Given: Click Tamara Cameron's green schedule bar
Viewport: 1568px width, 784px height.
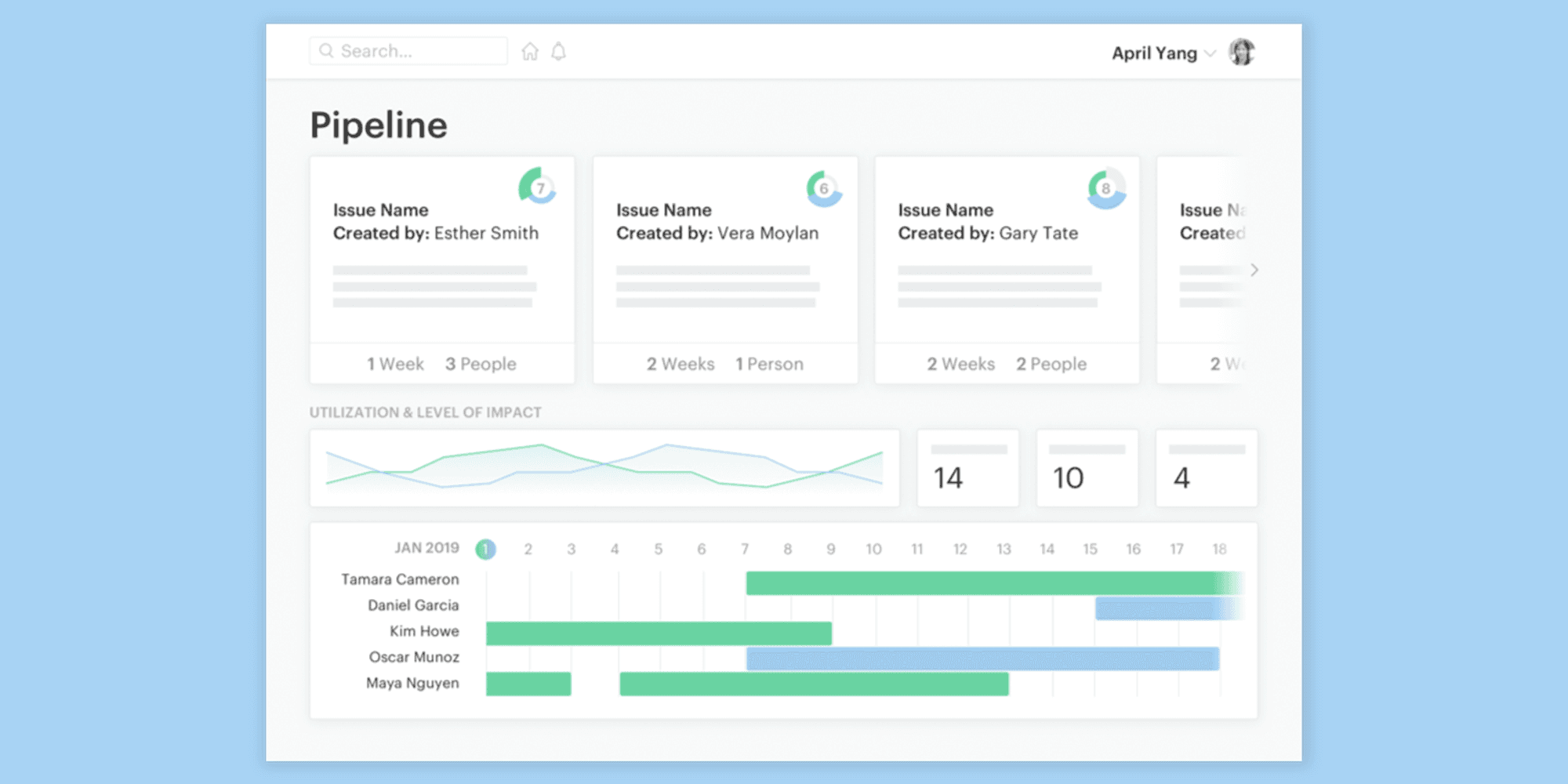Looking at the screenshot, I should point(988,583).
